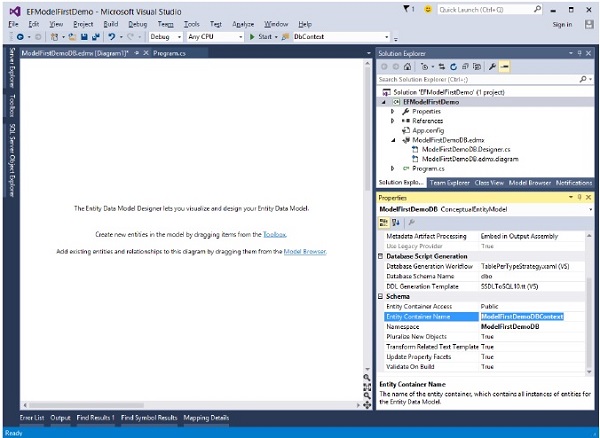This screenshot has height=438, width=600.
Task: Click the Zoom In icon in designer
Action: click(x=367, y=378)
